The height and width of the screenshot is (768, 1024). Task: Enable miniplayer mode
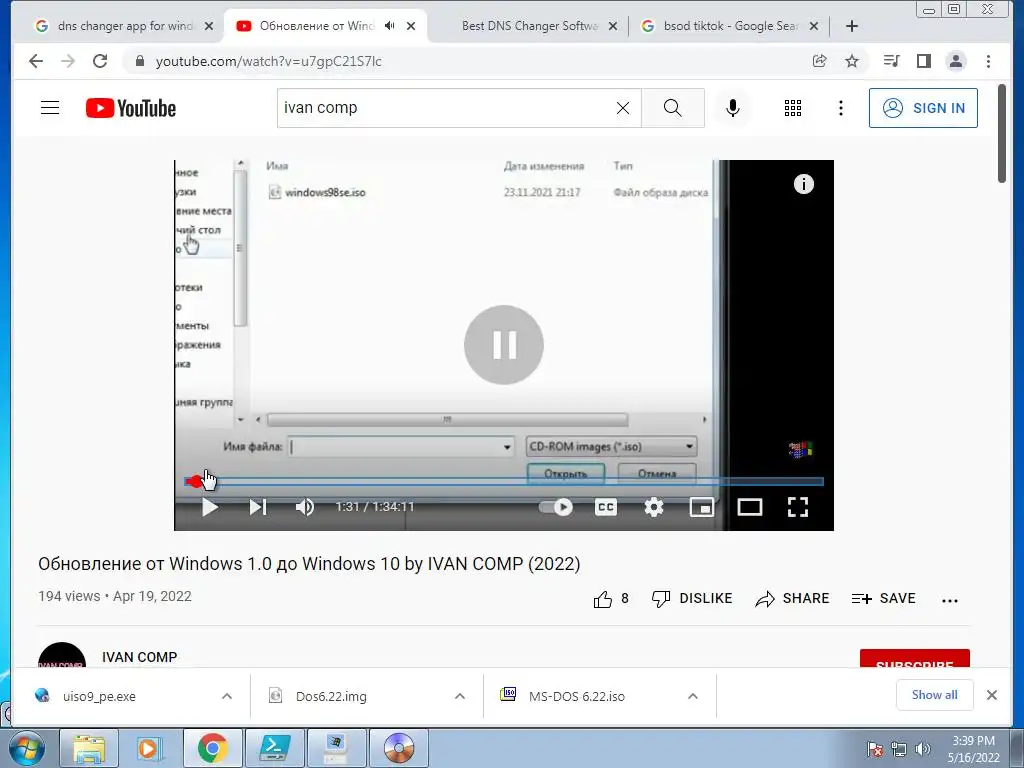[x=702, y=507]
